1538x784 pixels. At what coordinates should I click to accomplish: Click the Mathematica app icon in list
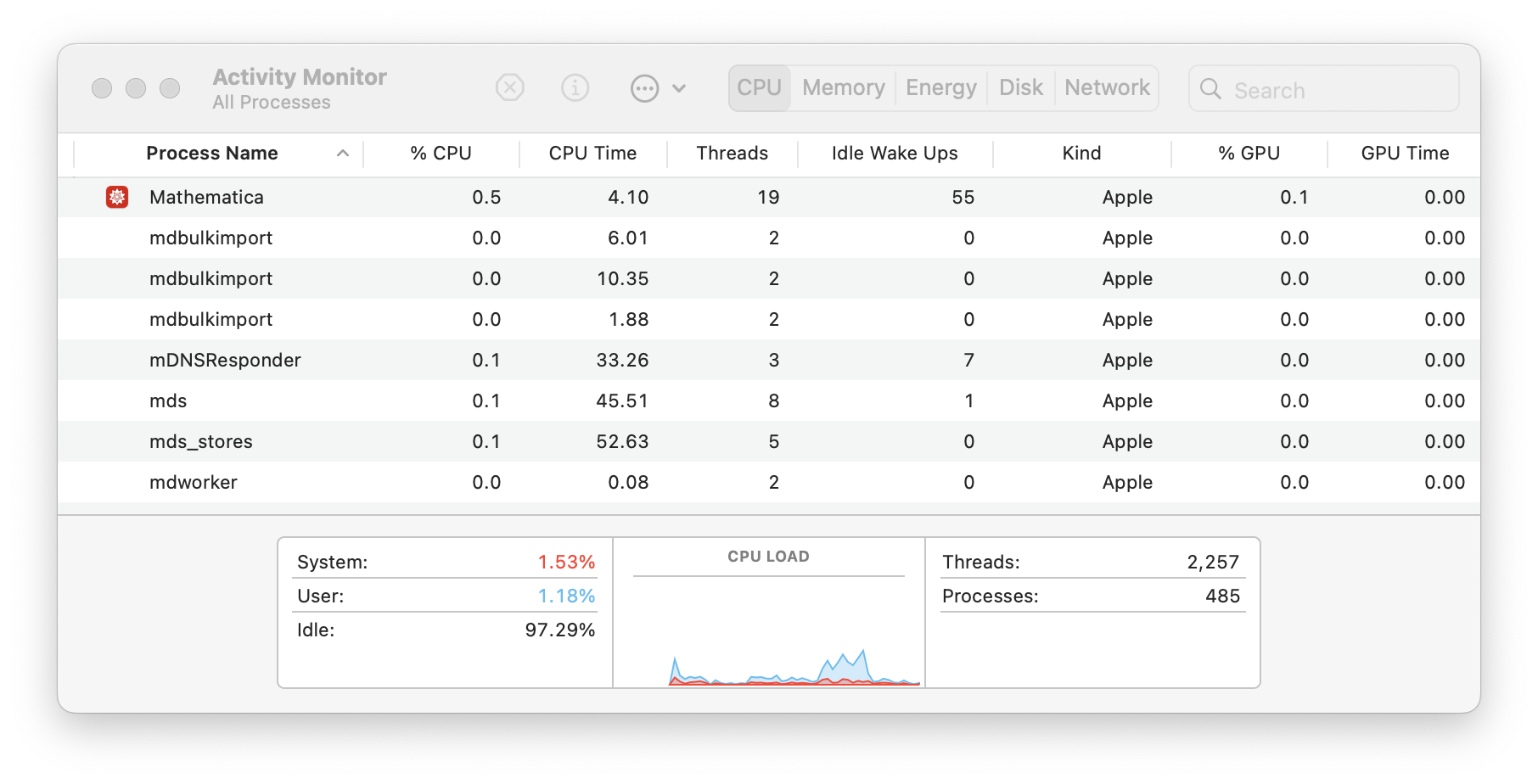(117, 197)
